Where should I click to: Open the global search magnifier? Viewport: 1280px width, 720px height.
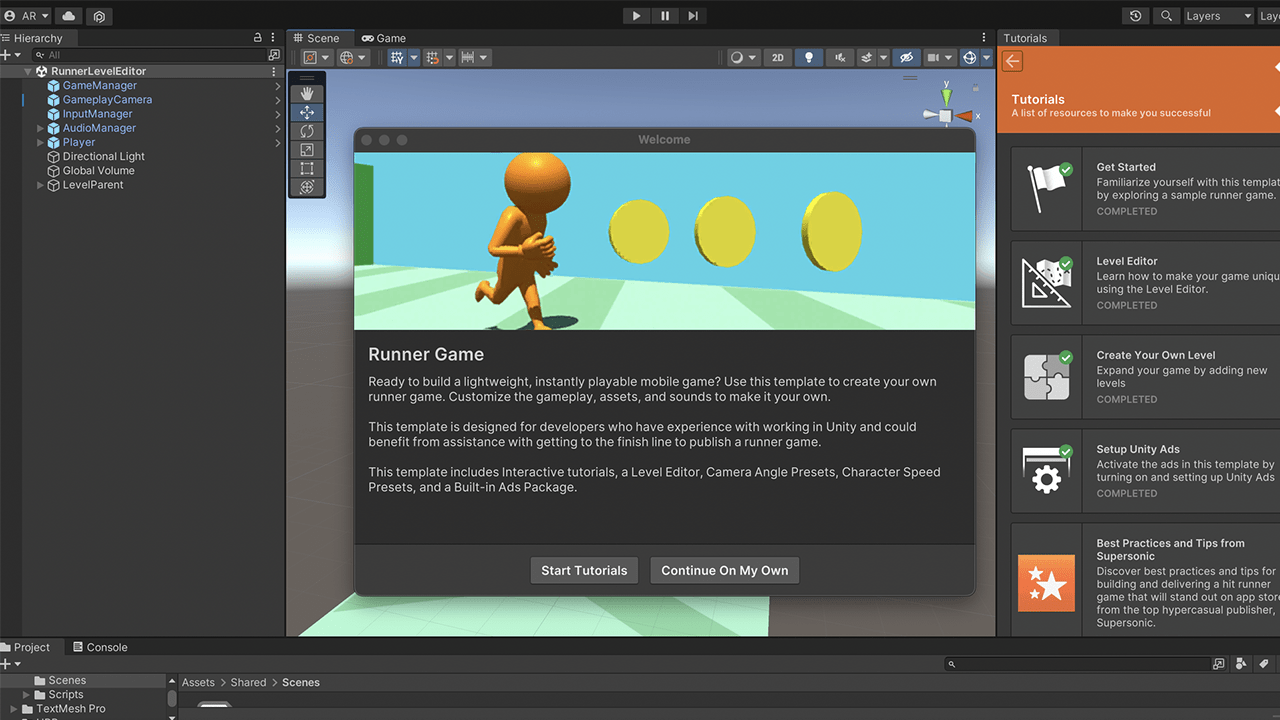1166,16
